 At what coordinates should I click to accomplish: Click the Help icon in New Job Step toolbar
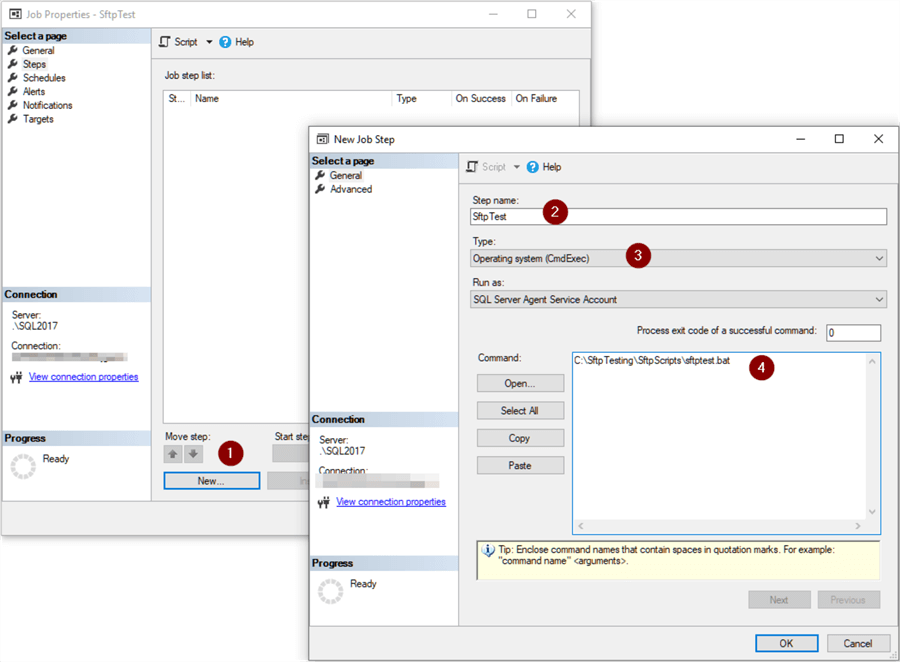click(533, 167)
